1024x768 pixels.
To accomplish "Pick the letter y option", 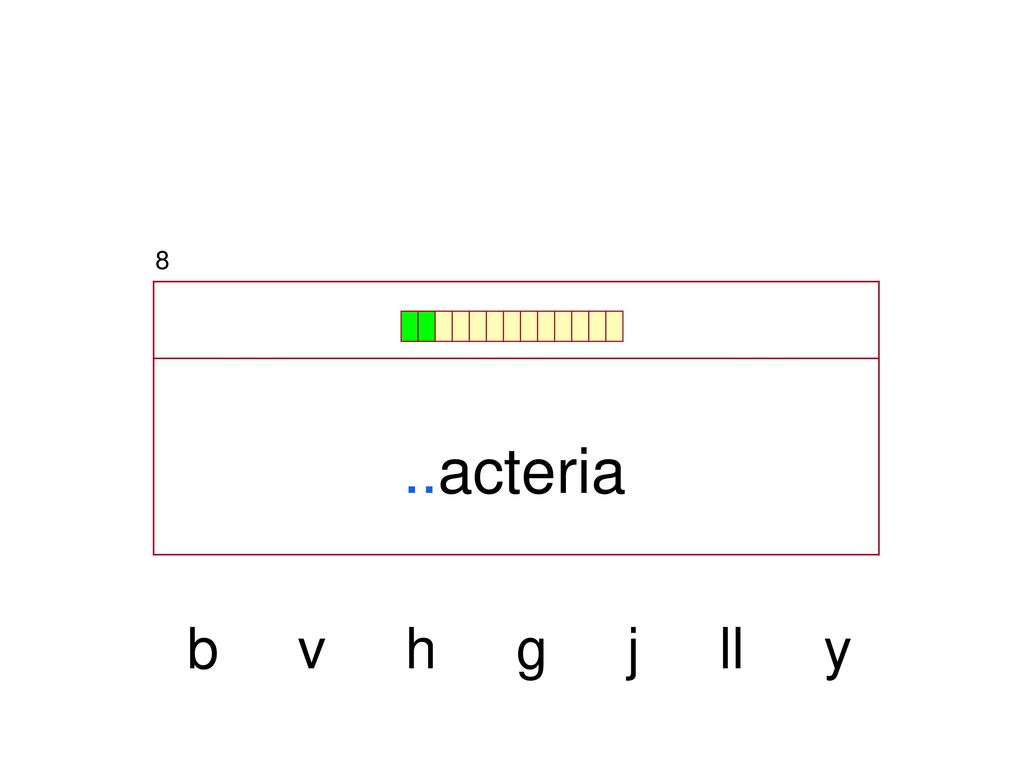I will [x=838, y=658].
